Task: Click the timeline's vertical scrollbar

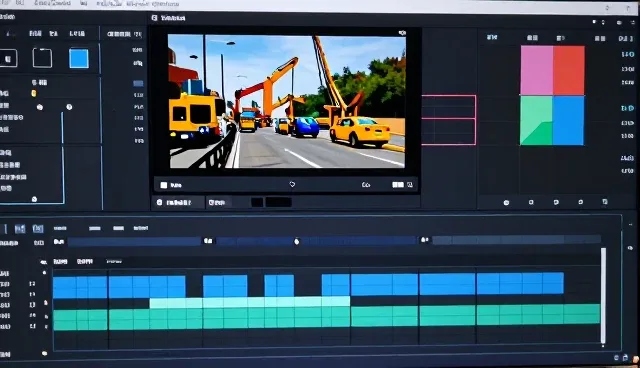Action: 603,295
